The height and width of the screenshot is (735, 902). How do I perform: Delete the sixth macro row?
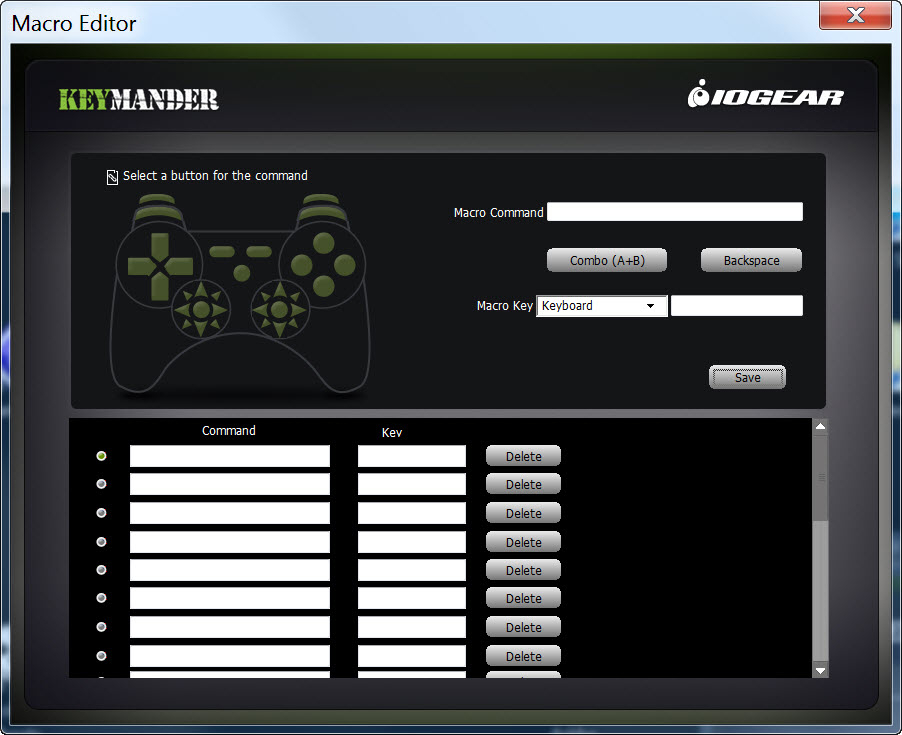coord(523,598)
